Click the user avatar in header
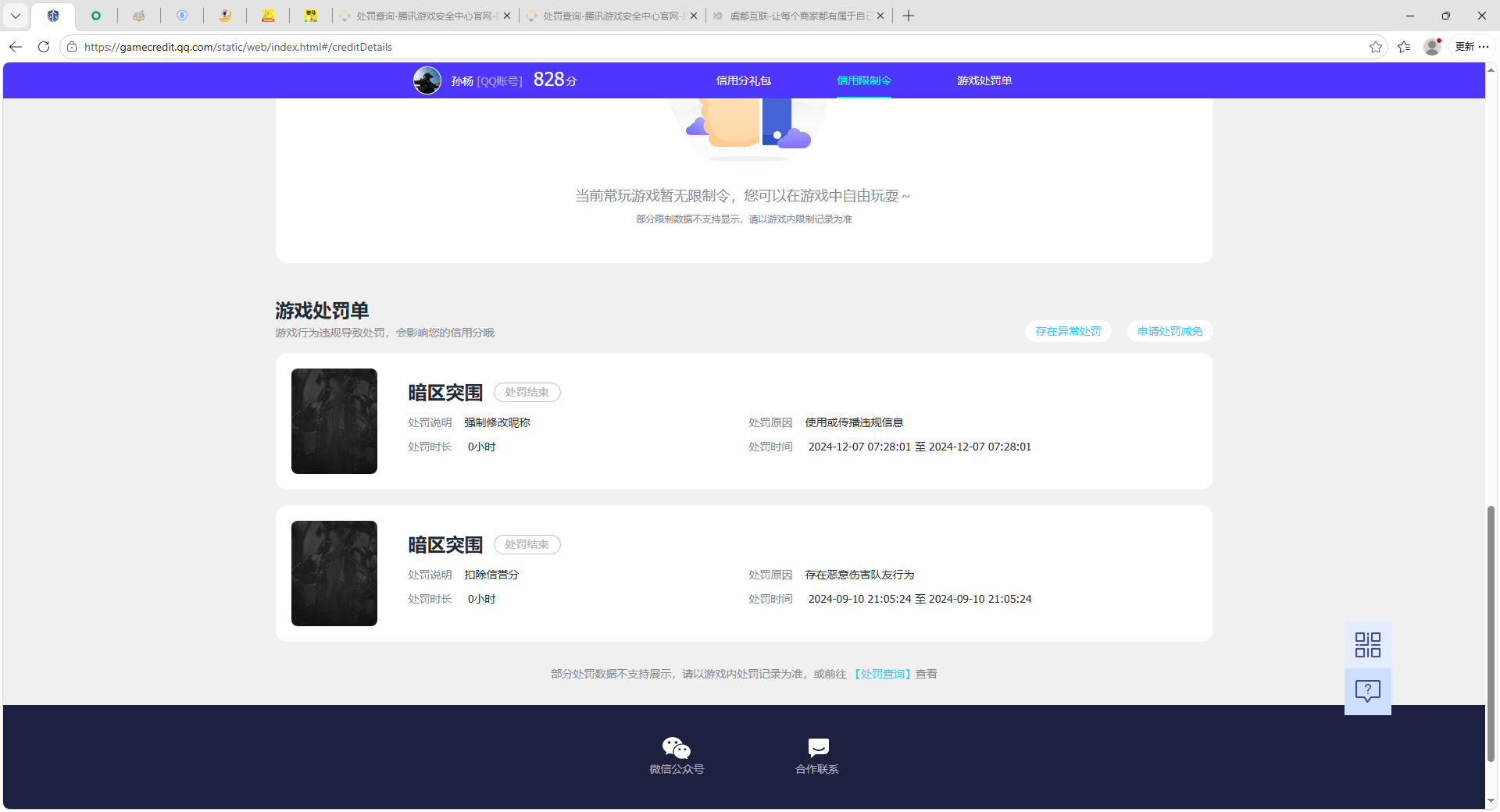 427,80
